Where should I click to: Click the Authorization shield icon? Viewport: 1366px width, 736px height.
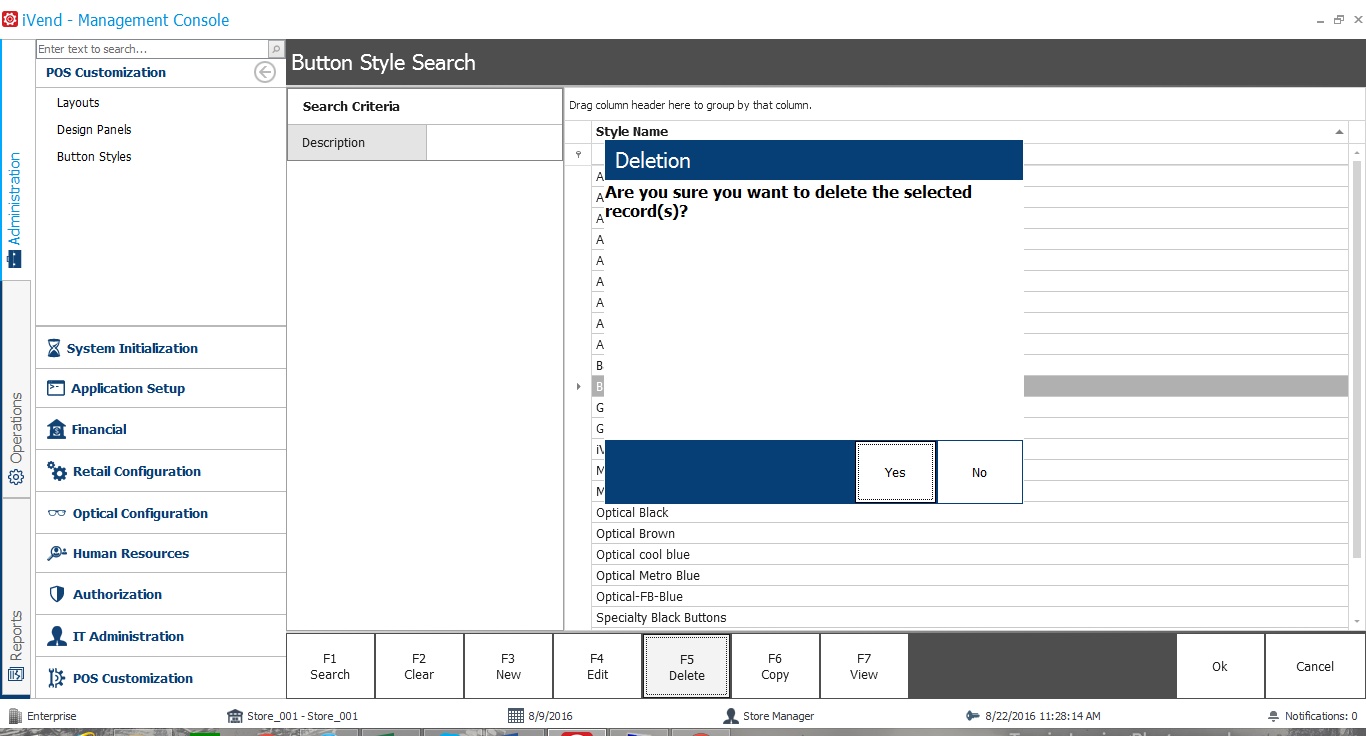[x=56, y=594]
